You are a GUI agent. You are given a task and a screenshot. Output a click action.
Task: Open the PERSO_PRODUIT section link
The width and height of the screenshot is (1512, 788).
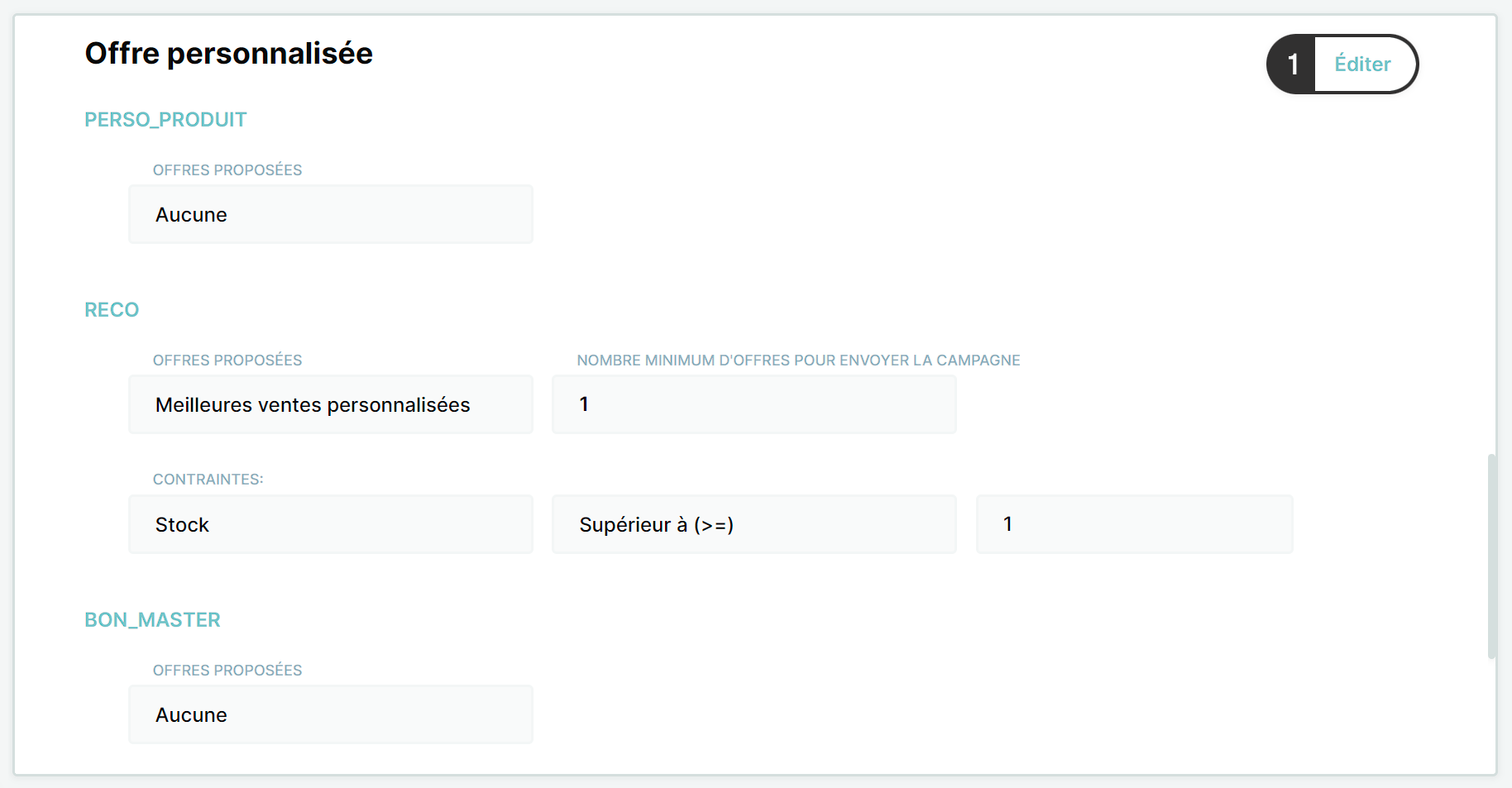(x=165, y=120)
